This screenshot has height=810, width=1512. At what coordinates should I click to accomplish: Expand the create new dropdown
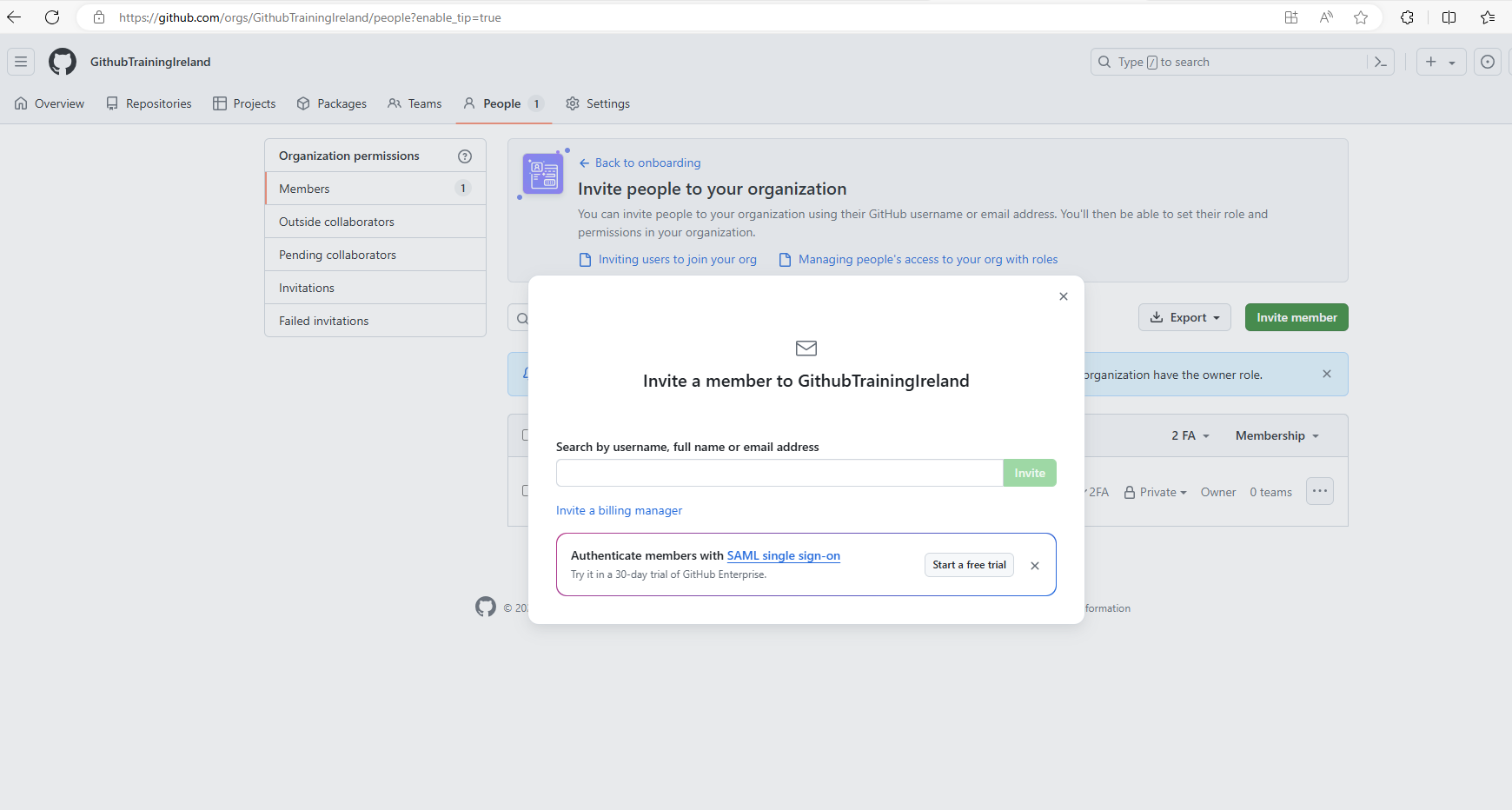1442,62
